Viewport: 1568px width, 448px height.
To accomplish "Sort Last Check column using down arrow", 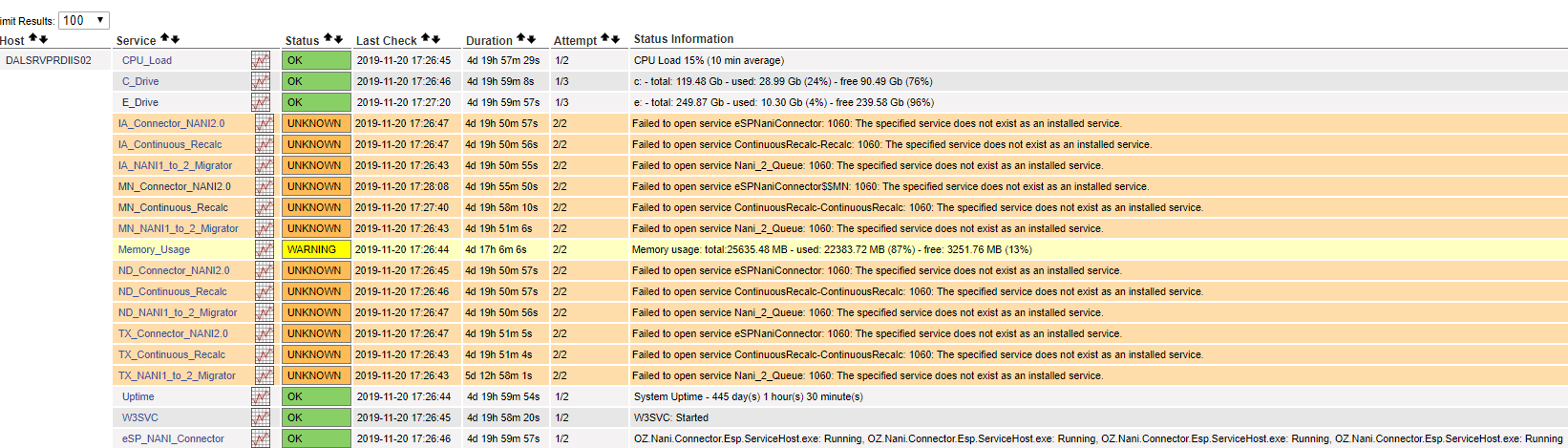I will coord(435,39).
